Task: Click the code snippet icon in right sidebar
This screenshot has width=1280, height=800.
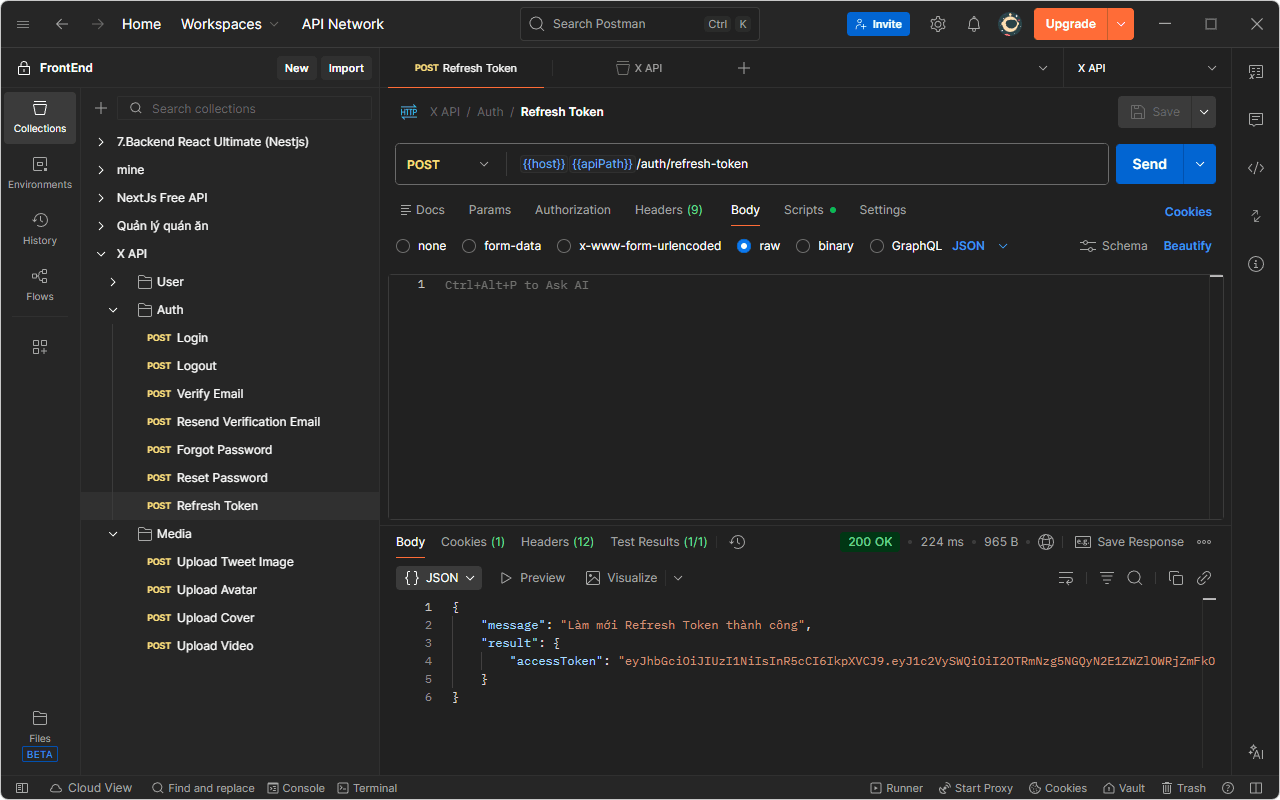Action: (x=1256, y=168)
